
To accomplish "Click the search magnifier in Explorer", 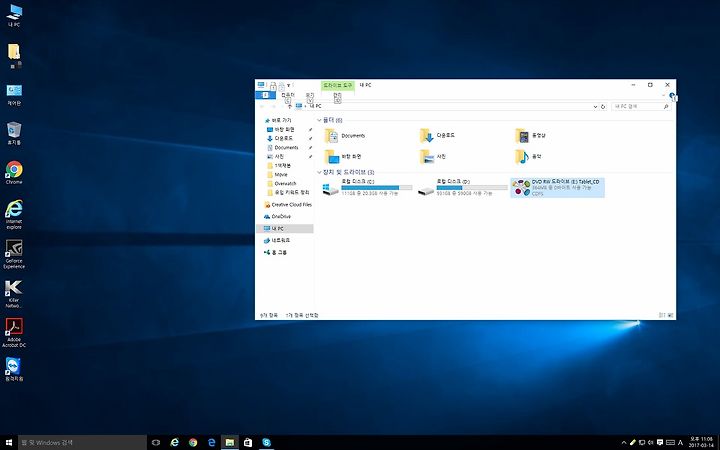I will point(666,107).
